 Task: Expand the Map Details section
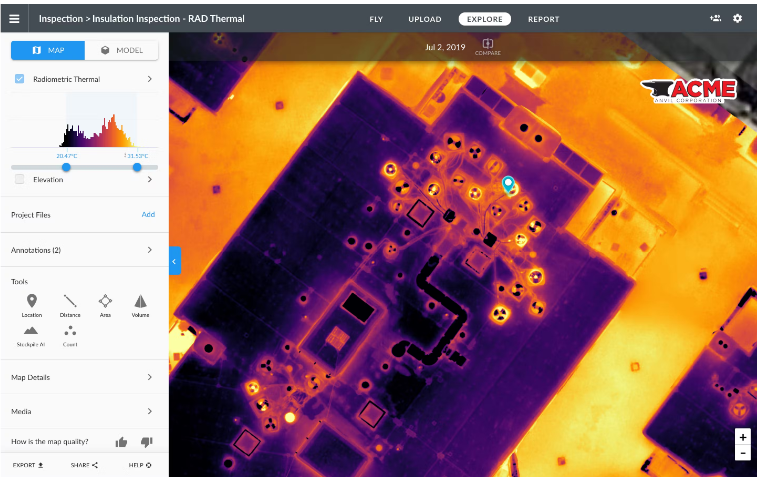pos(84,377)
